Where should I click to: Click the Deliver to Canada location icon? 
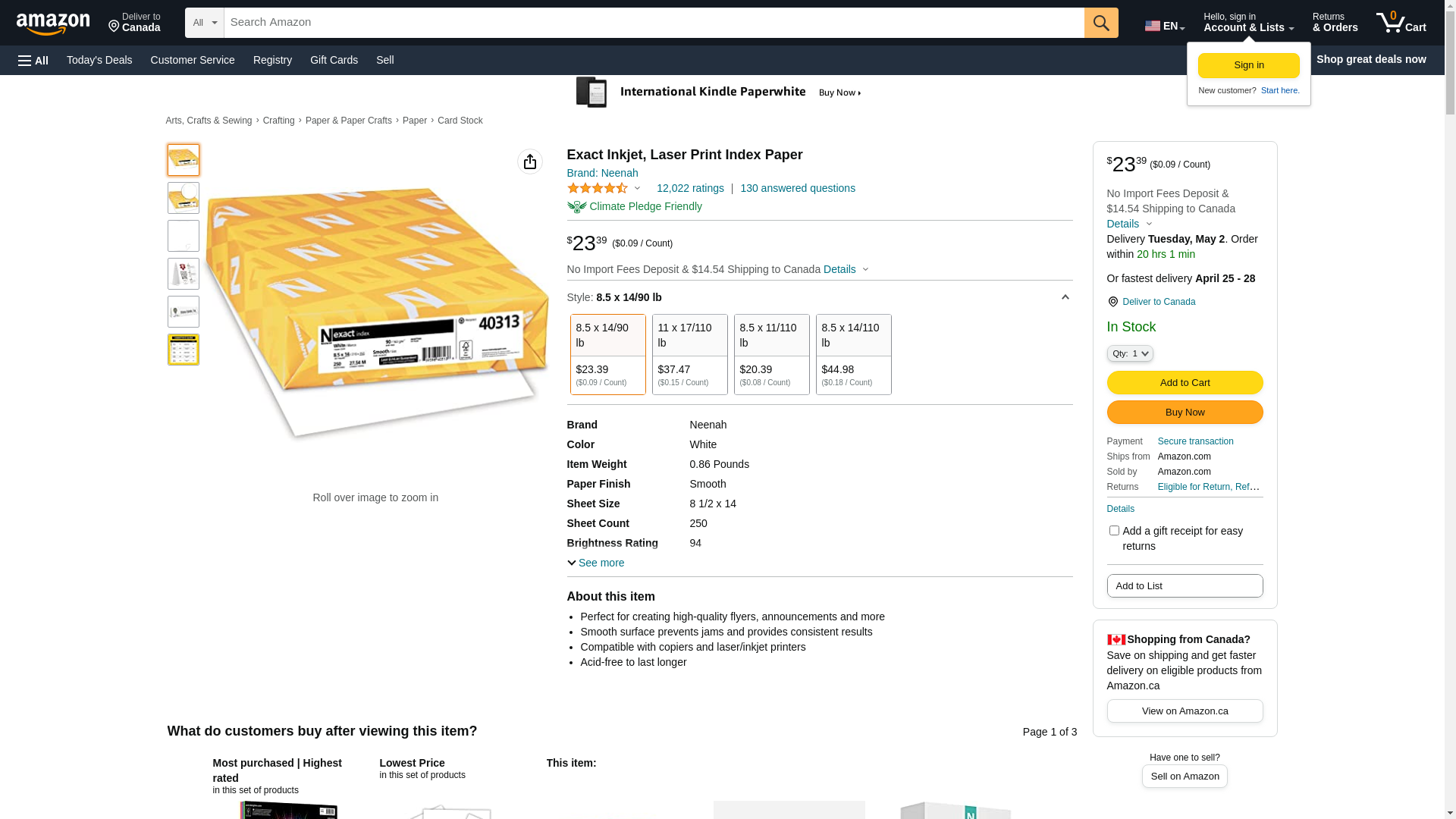point(1112,302)
